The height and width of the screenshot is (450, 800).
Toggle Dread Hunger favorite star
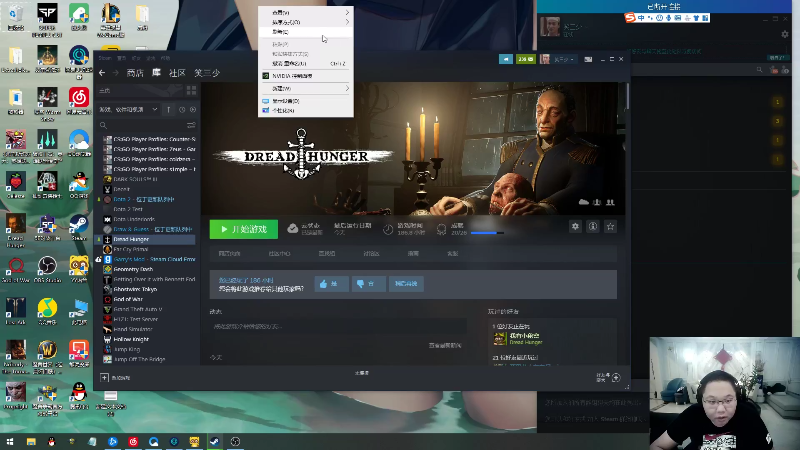610,226
